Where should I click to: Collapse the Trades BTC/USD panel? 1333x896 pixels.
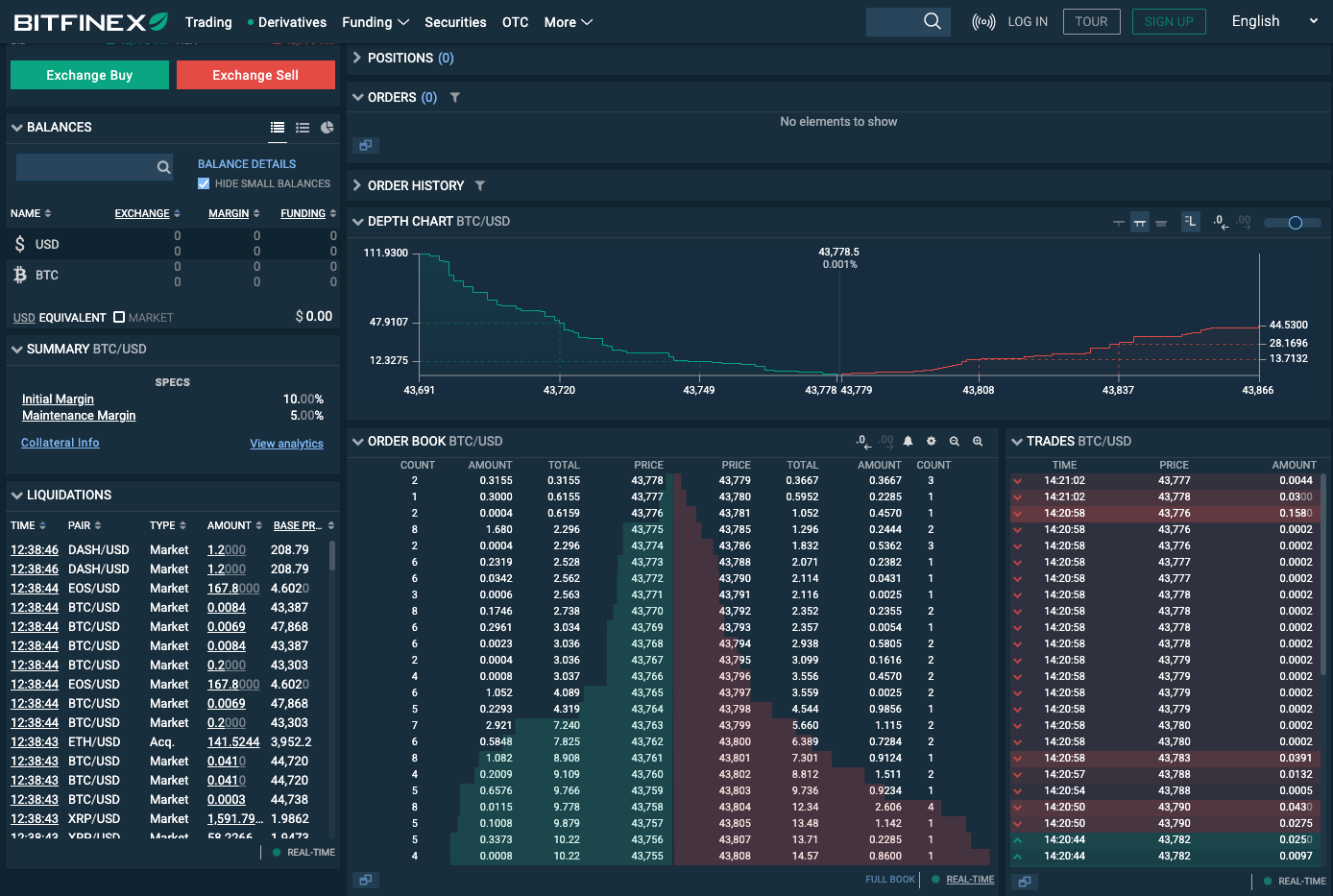coord(1016,441)
